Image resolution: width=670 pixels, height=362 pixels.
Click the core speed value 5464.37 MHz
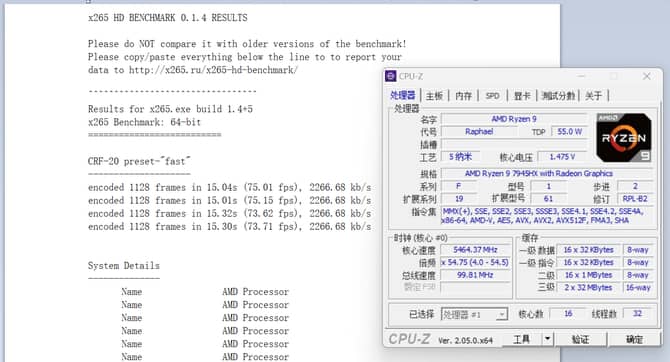[475, 250]
